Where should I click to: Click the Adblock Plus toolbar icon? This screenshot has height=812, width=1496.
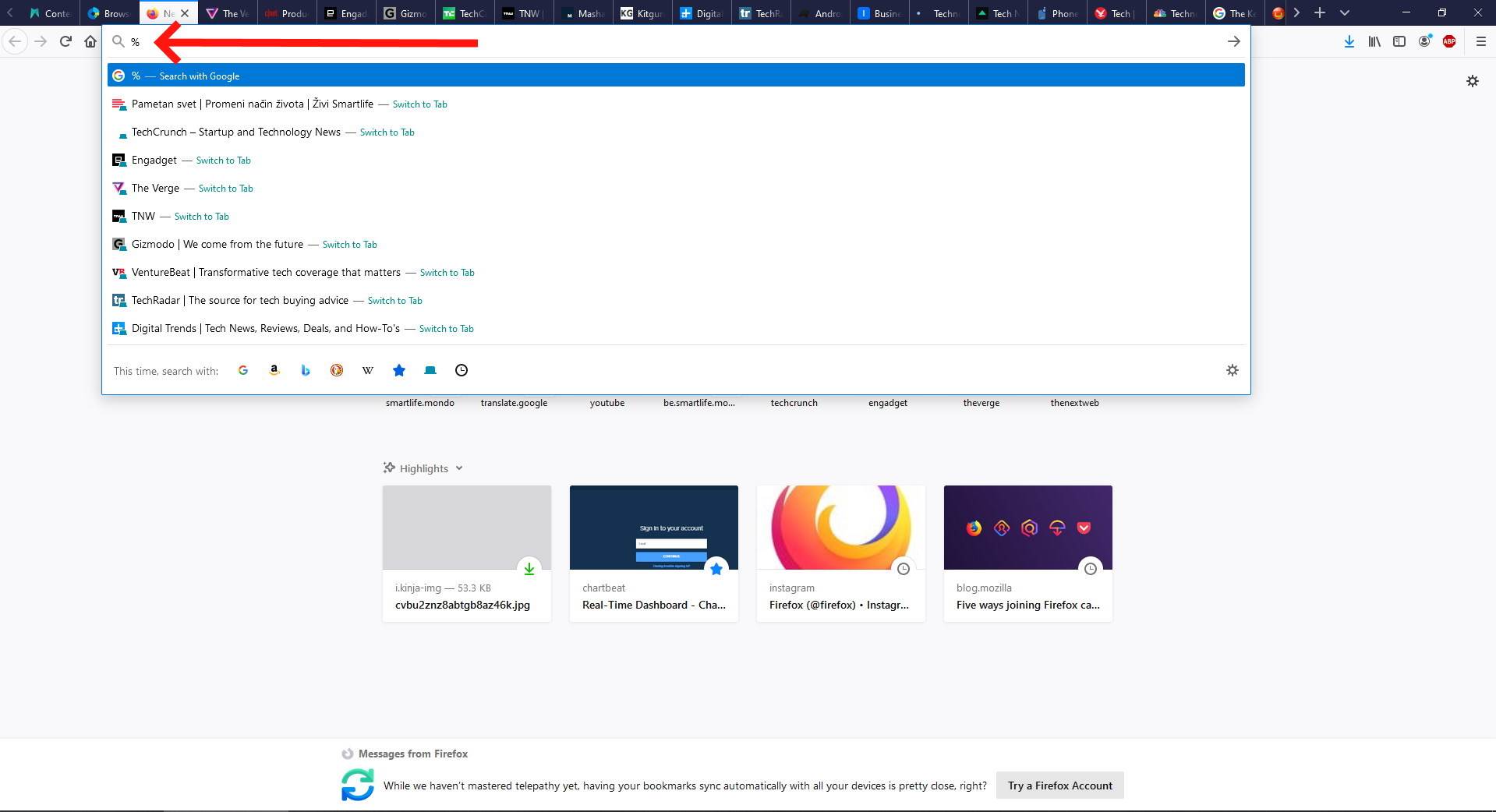tap(1450, 41)
